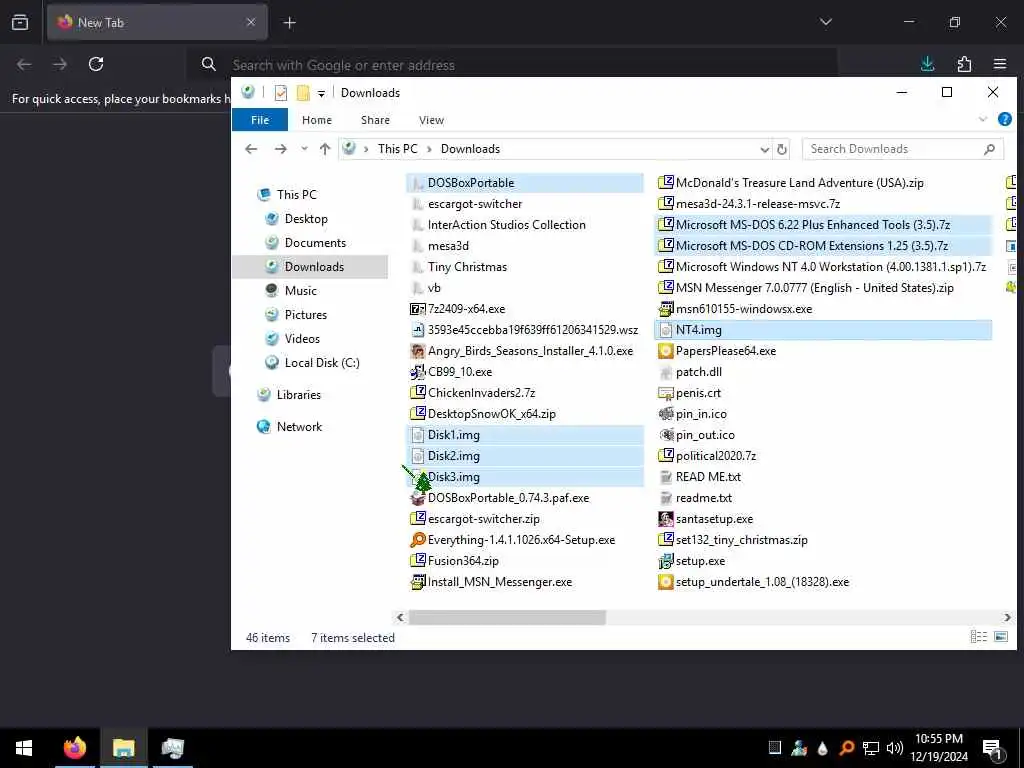This screenshot has width=1024, height=768.
Task: Click the PapersPlease64.exe file icon
Action: pyautogui.click(x=665, y=351)
